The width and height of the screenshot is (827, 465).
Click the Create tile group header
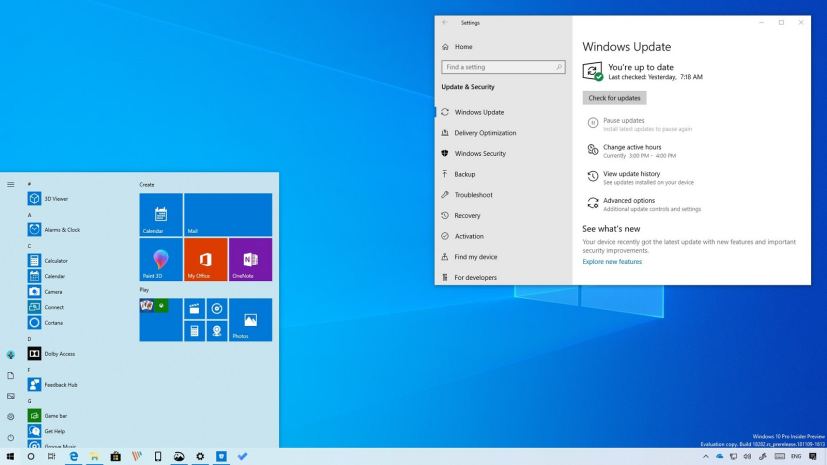[x=147, y=185]
